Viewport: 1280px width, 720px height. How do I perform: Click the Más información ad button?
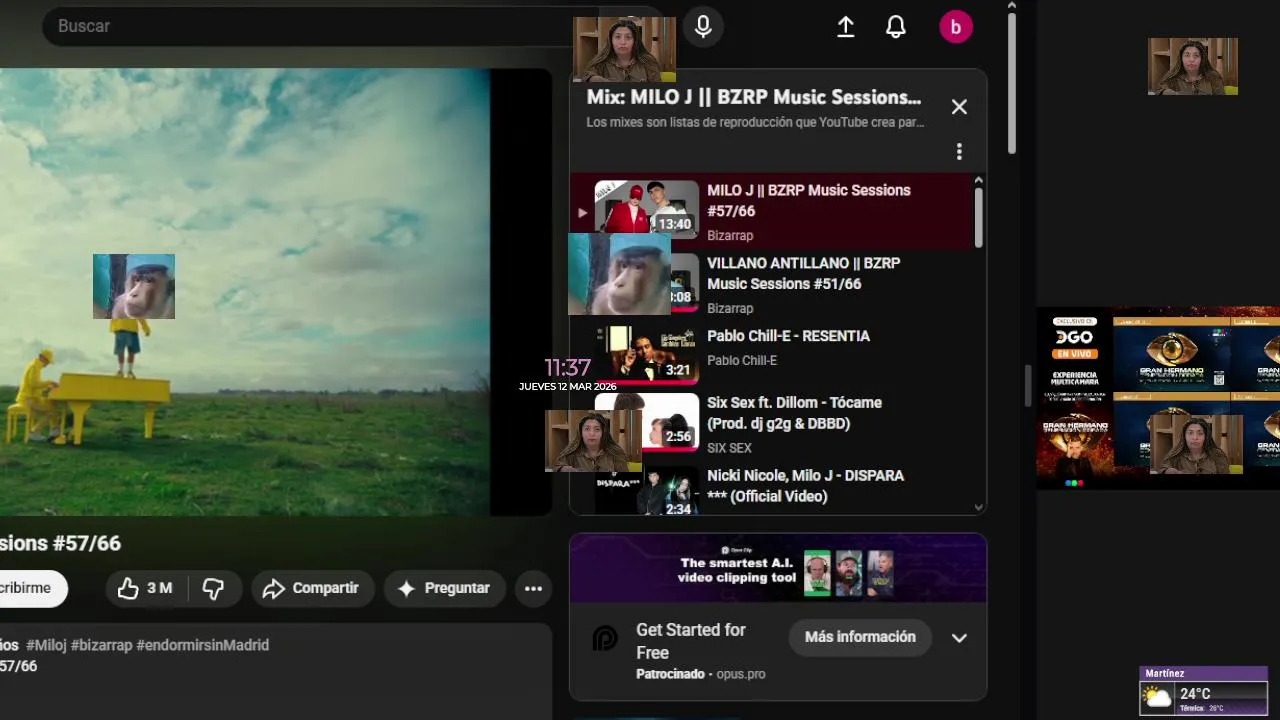coord(860,637)
